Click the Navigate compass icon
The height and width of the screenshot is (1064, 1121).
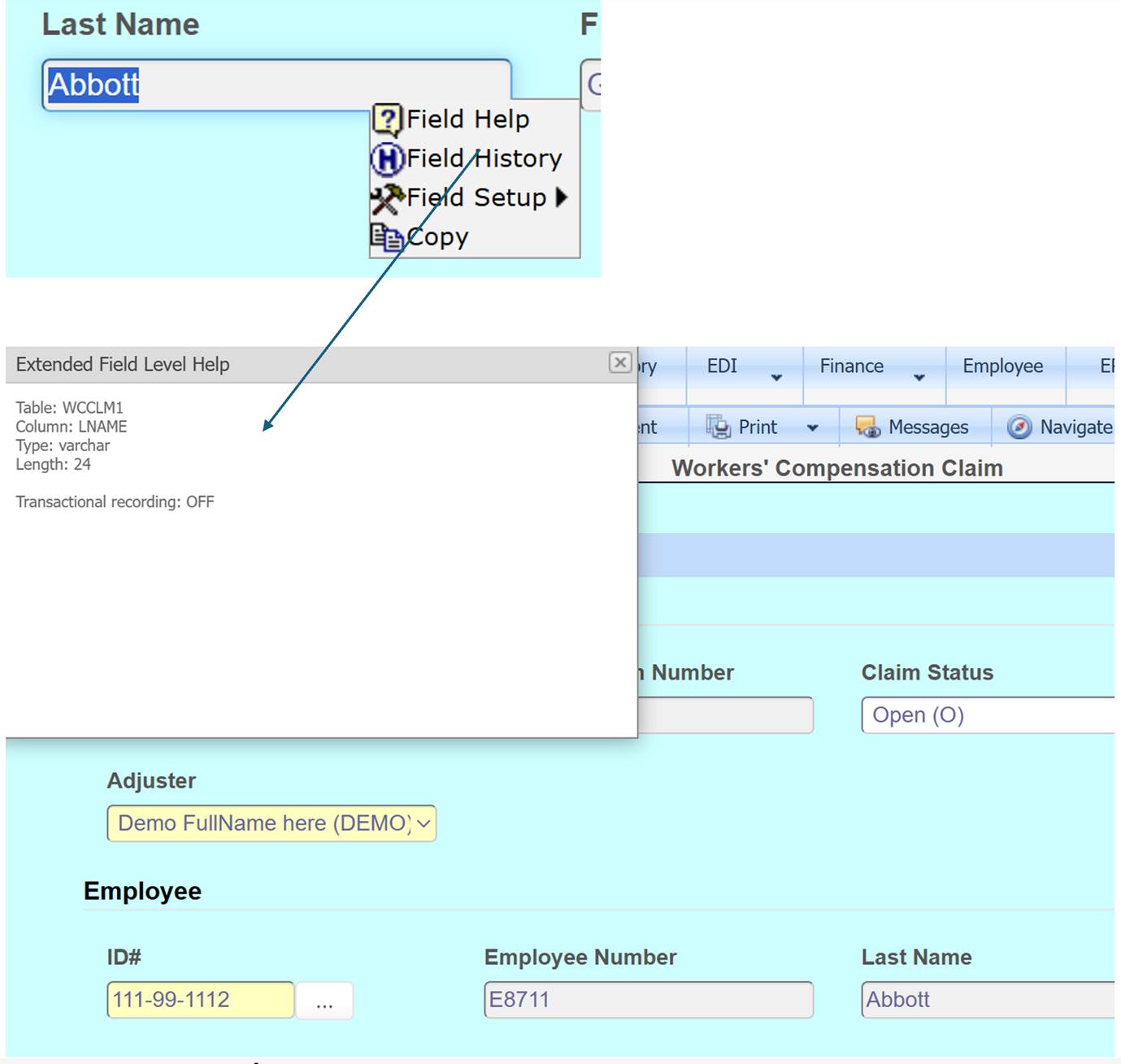tap(1019, 427)
